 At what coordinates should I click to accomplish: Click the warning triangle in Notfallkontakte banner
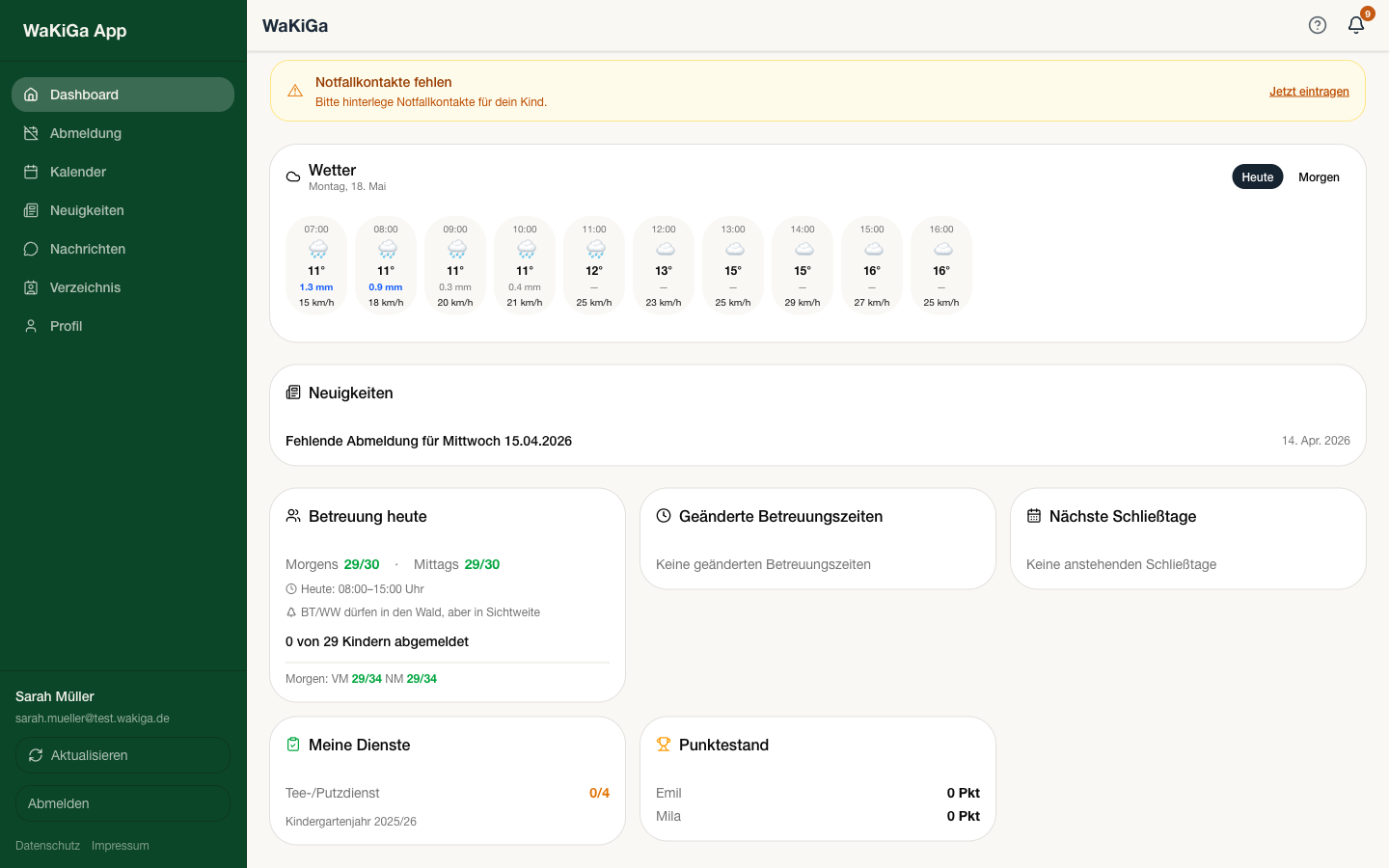coord(295,91)
